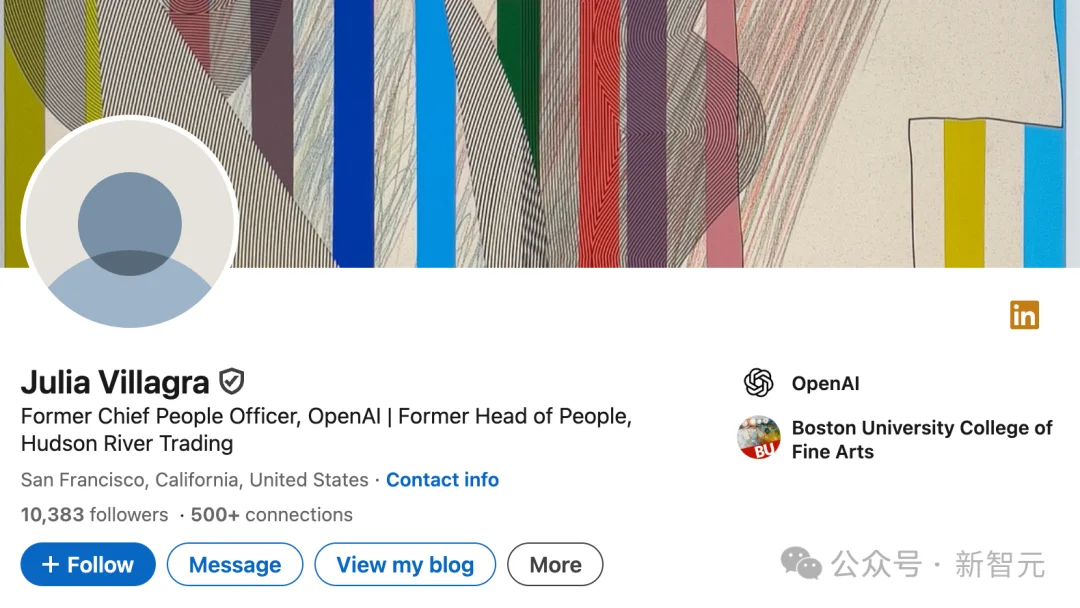Image resolution: width=1080 pixels, height=608 pixels.
Task: Open the OpenAI company page
Action: 826,383
